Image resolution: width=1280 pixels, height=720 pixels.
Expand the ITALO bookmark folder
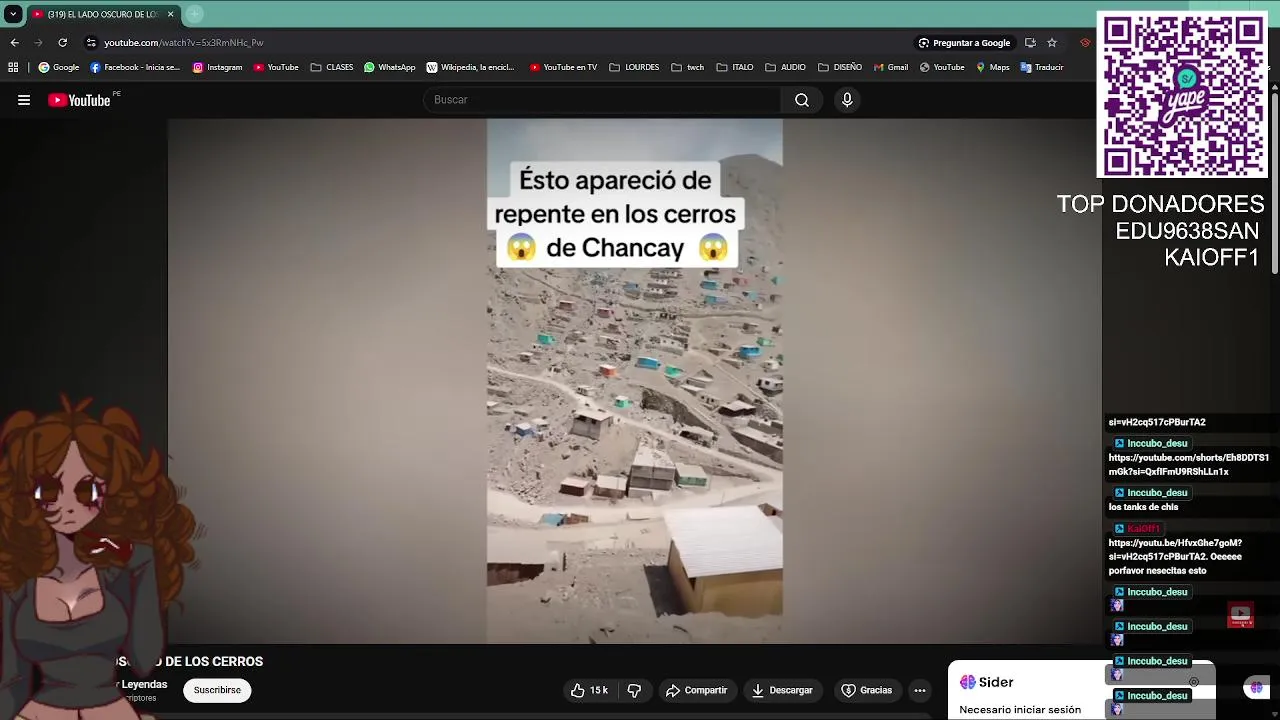click(735, 67)
